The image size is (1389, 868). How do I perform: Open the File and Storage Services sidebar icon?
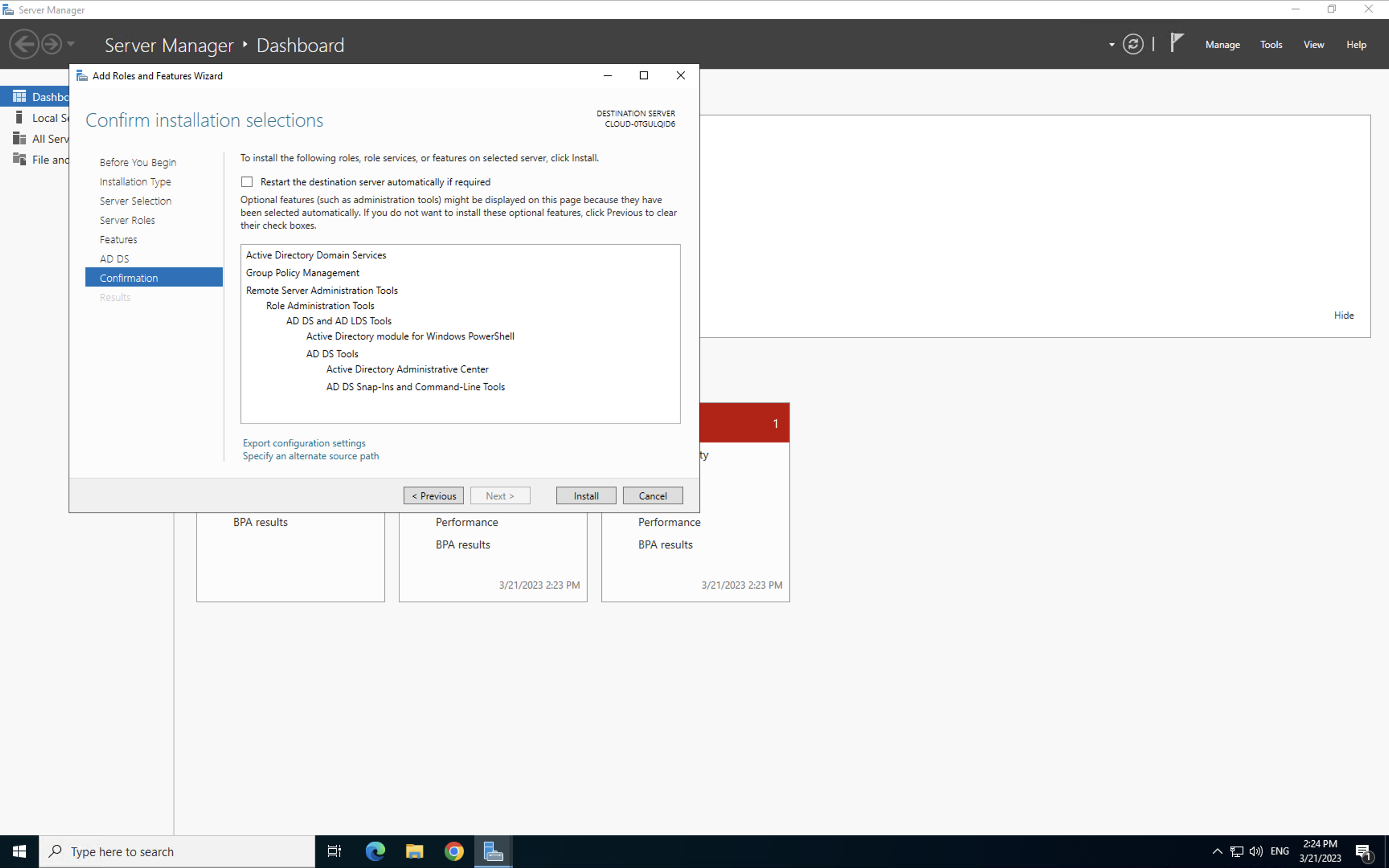(20, 159)
